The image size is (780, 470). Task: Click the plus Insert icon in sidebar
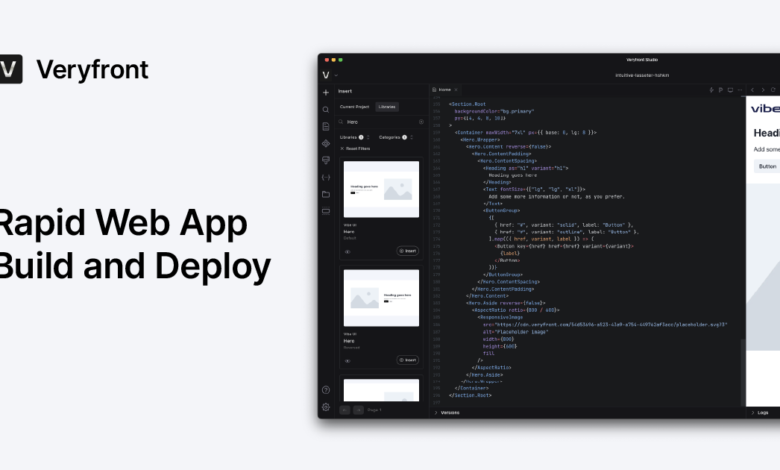[326, 92]
